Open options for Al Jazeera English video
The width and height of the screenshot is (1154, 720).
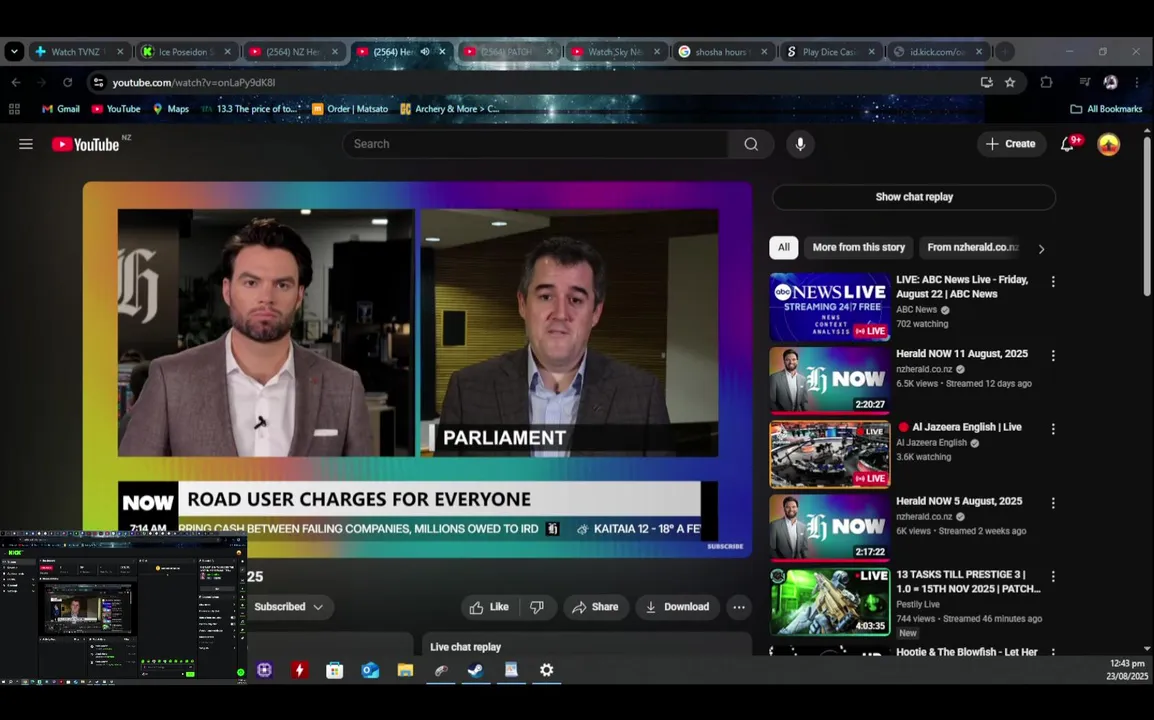[x=1053, y=428]
